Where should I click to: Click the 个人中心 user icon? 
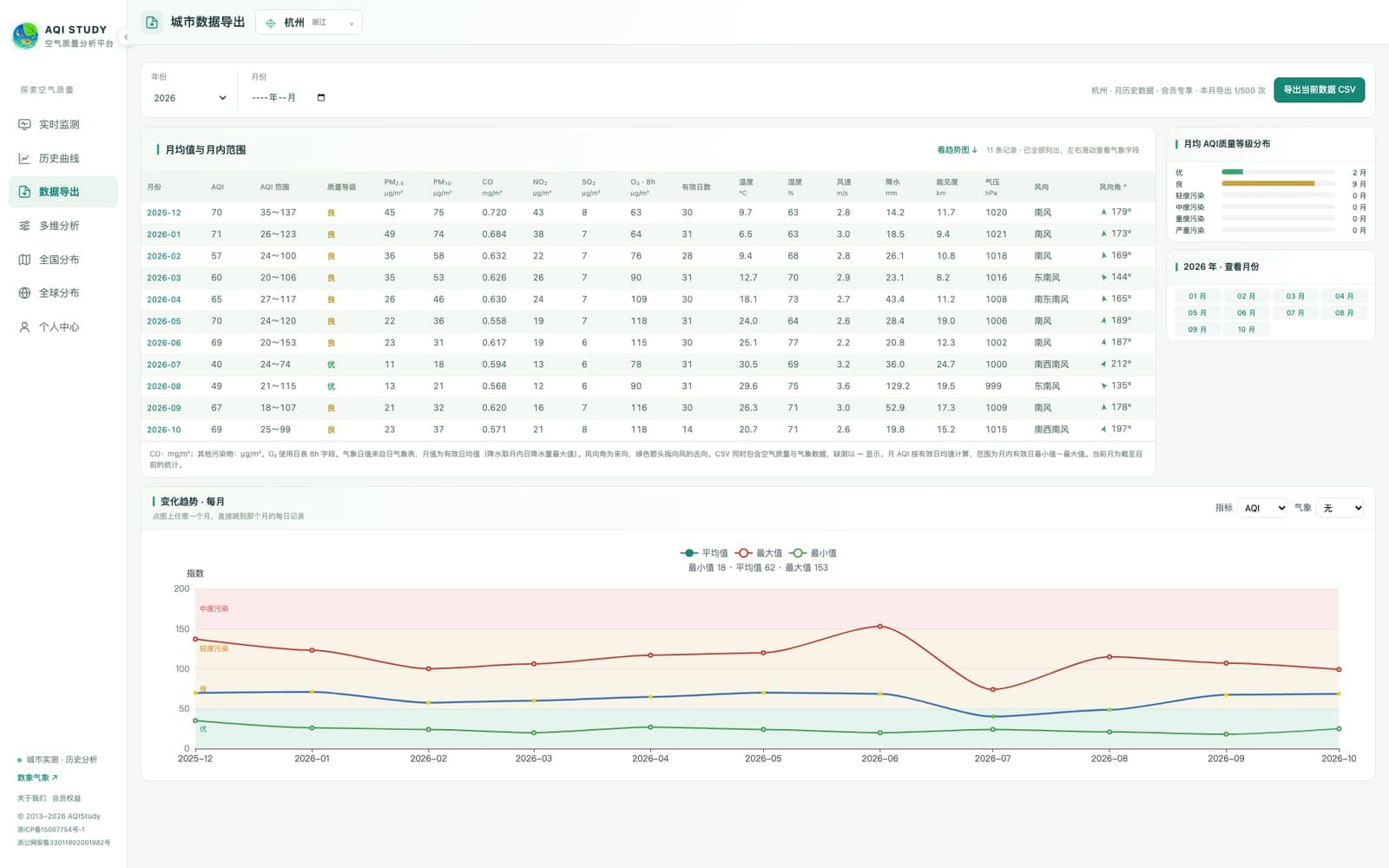point(24,326)
